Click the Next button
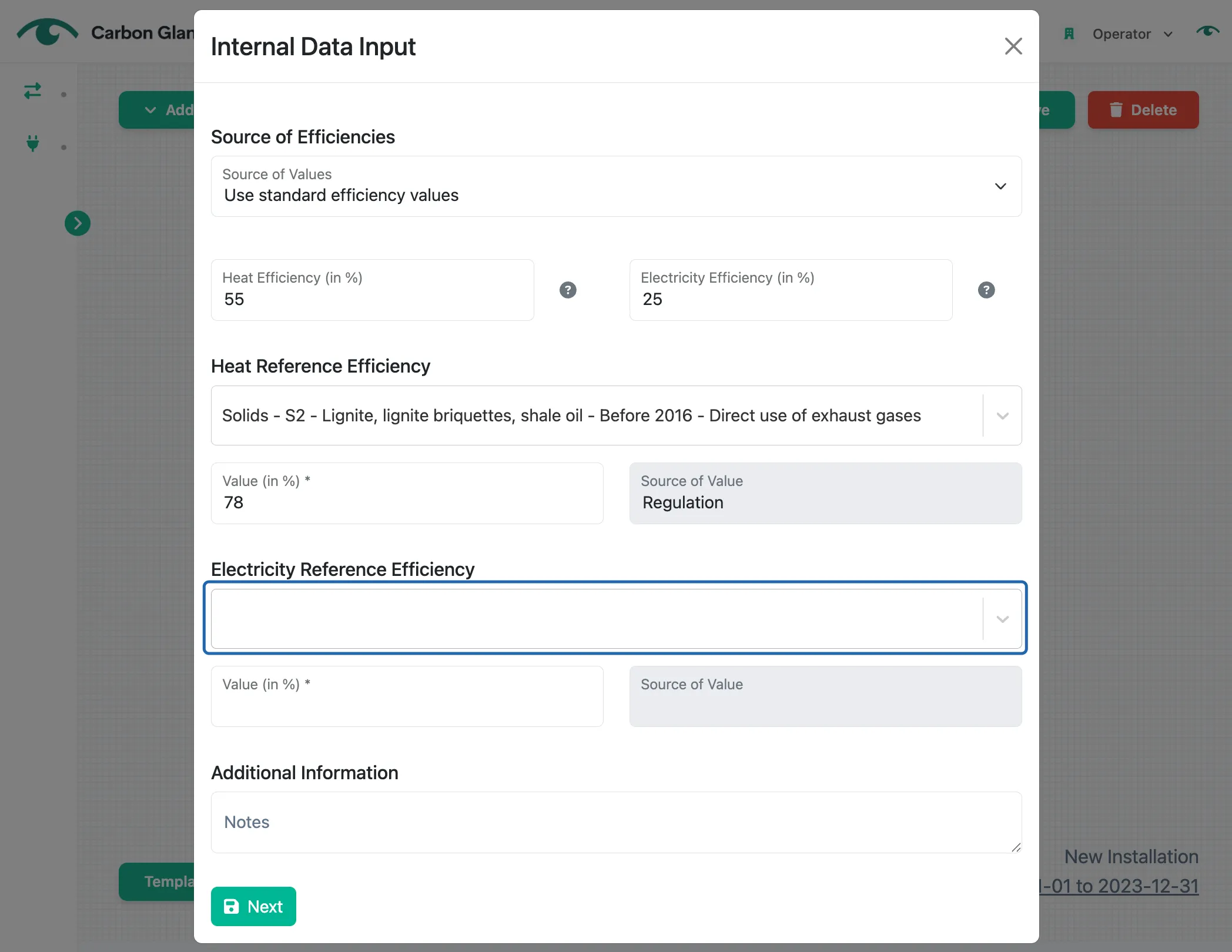This screenshot has width=1232, height=952. pyautogui.click(x=253, y=906)
